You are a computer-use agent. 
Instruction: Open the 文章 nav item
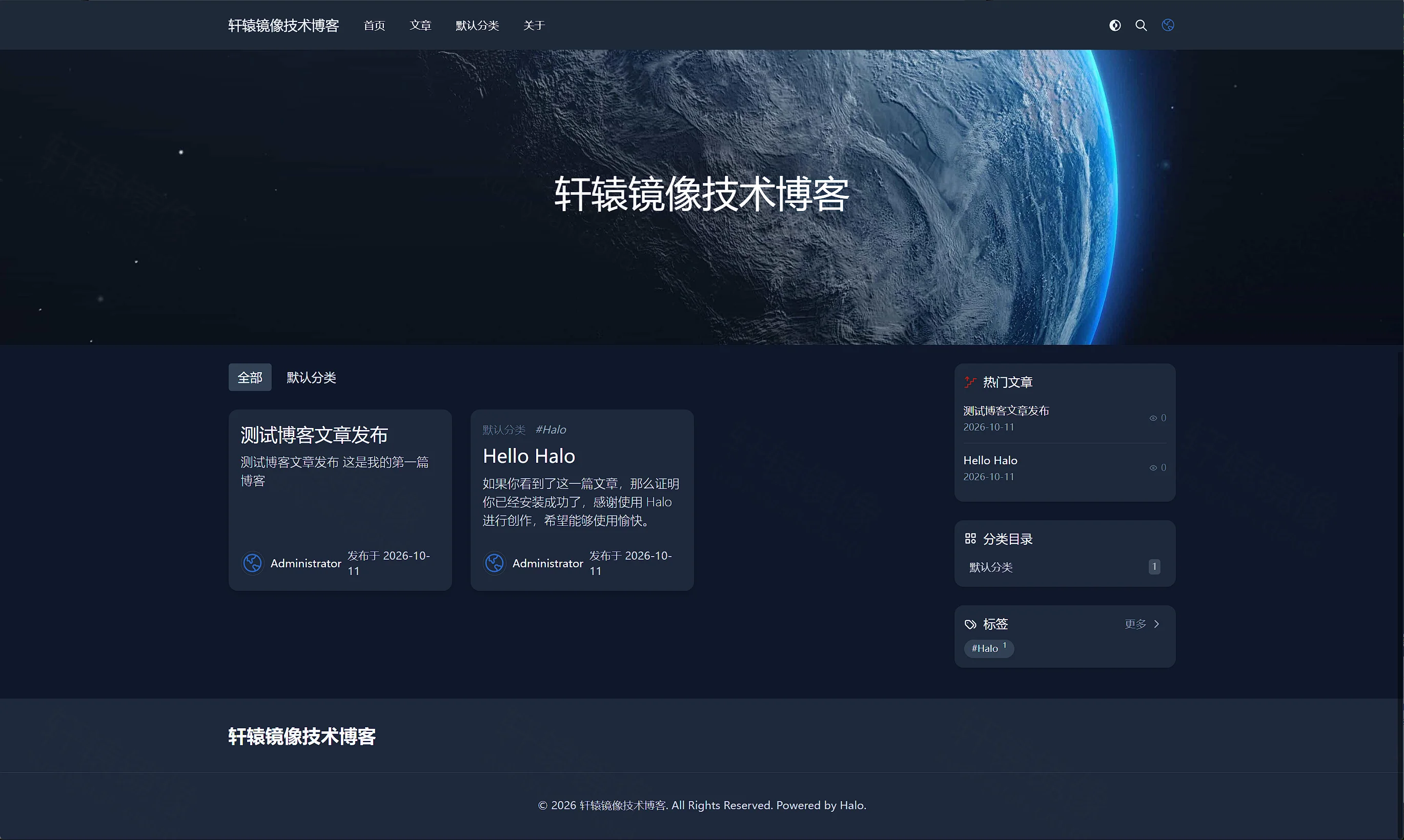pos(421,26)
